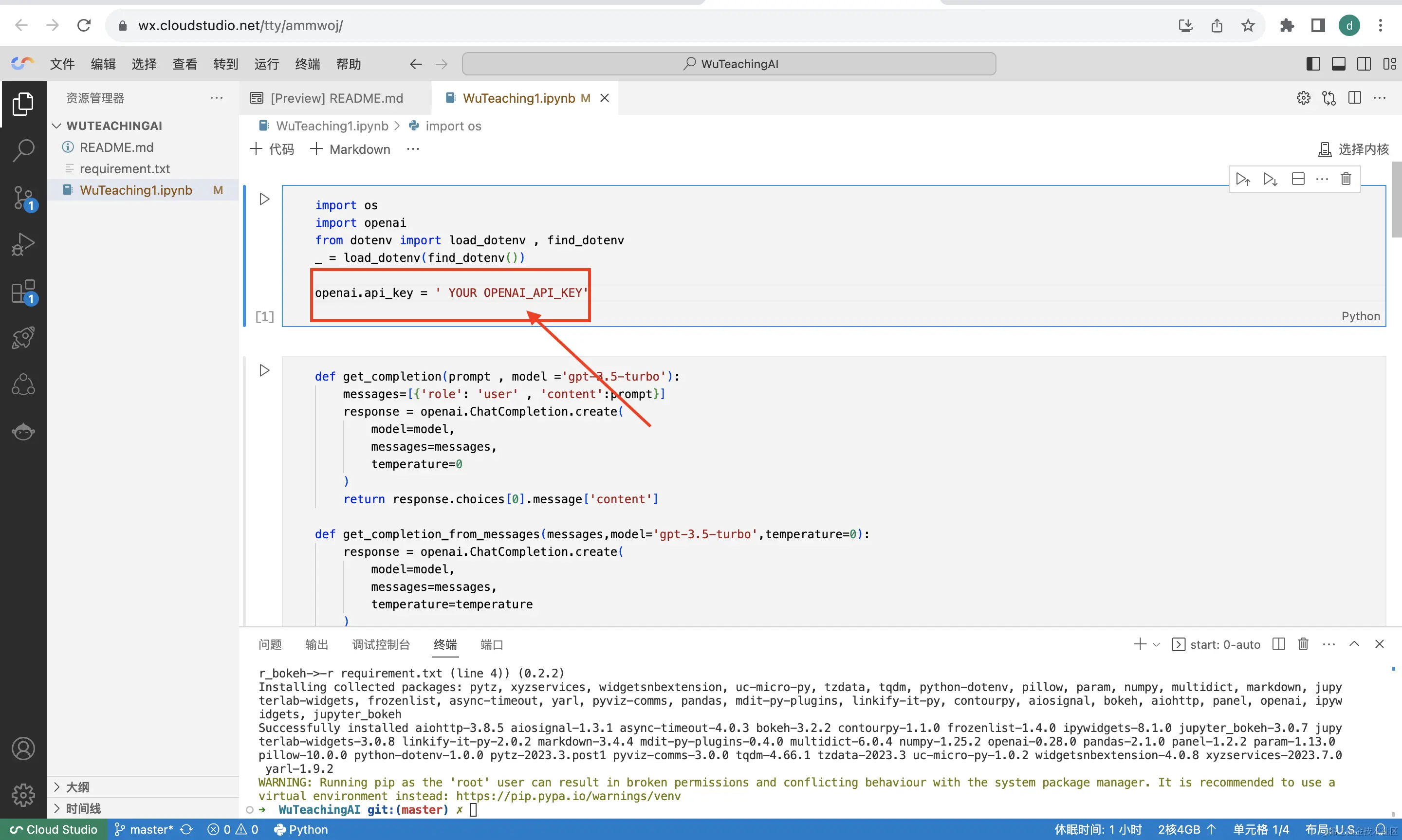Open the Extensions view
1402x840 pixels.
pos(23,292)
